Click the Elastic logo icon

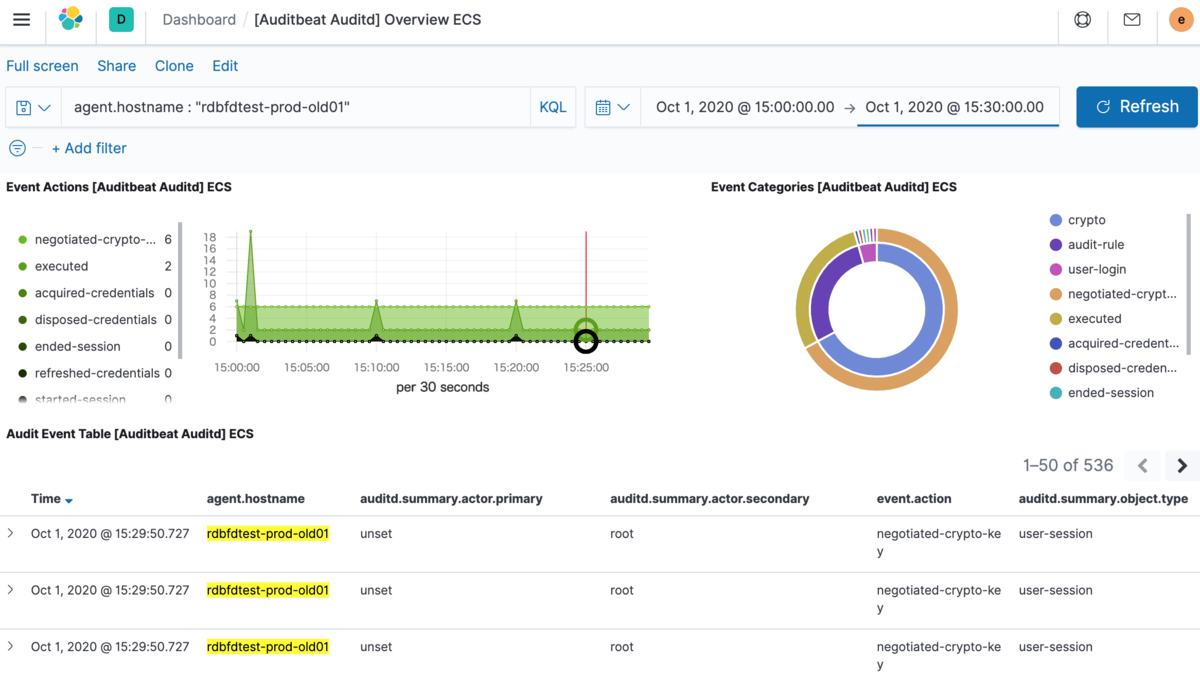click(x=70, y=20)
